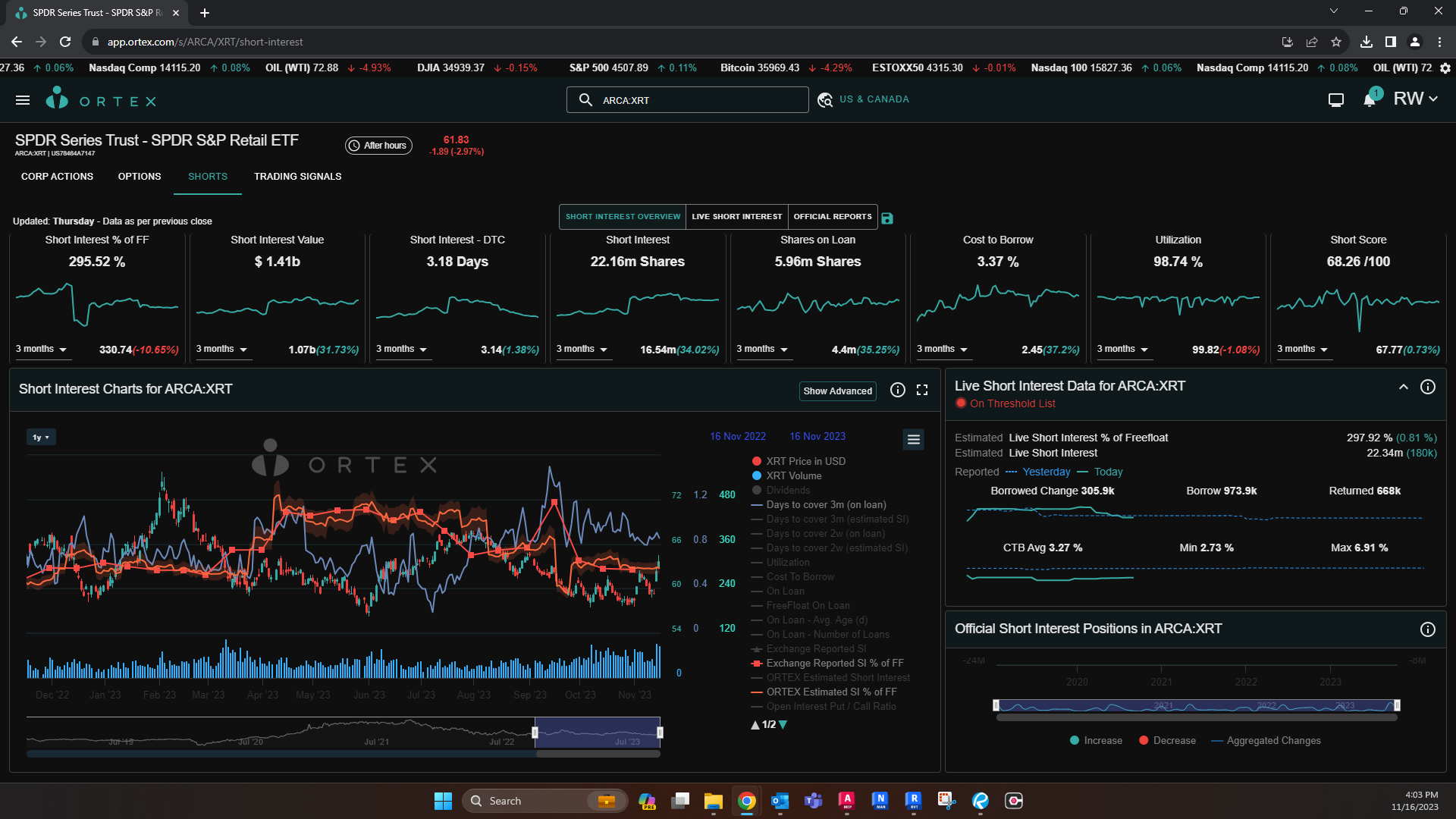Click the info icon on Official Short Interest Positions
Image resolution: width=1456 pixels, height=819 pixels.
coord(1429,629)
